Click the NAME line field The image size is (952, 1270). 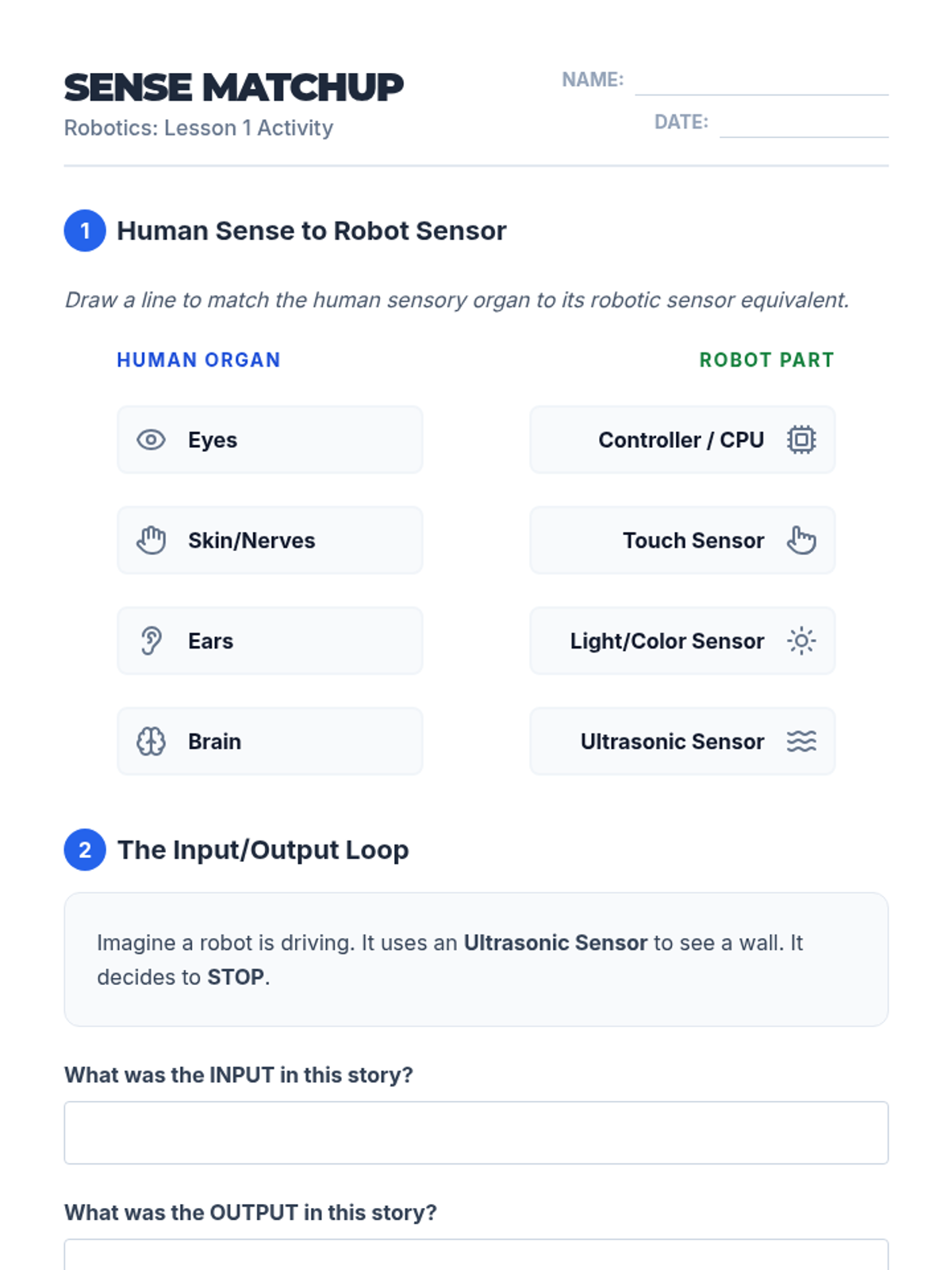click(x=762, y=81)
